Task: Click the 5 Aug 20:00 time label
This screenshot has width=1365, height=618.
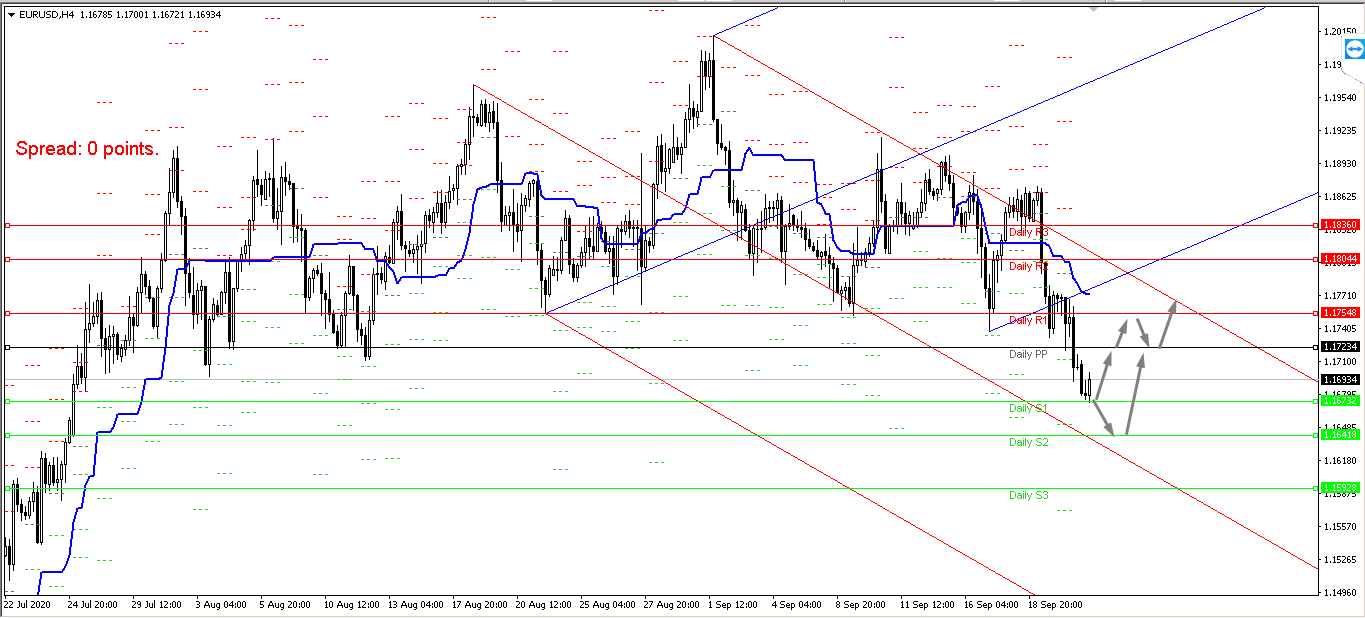Action: click(x=285, y=605)
